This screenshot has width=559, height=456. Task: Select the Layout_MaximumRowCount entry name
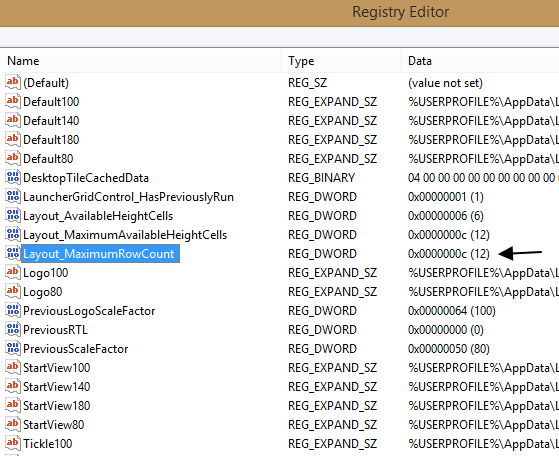click(100, 253)
